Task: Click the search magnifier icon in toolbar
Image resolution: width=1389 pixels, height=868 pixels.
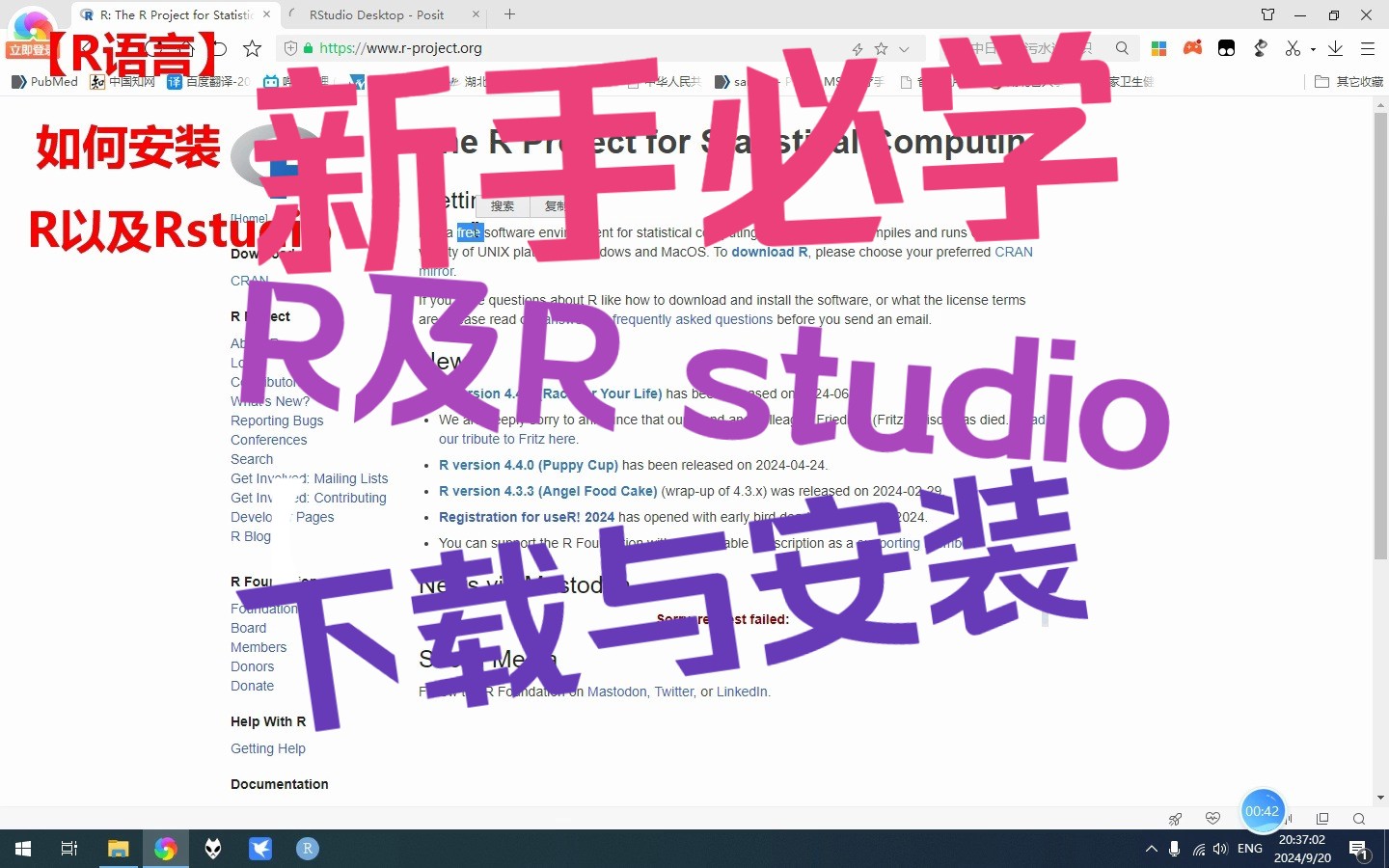Action: pyautogui.click(x=1122, y=47)
